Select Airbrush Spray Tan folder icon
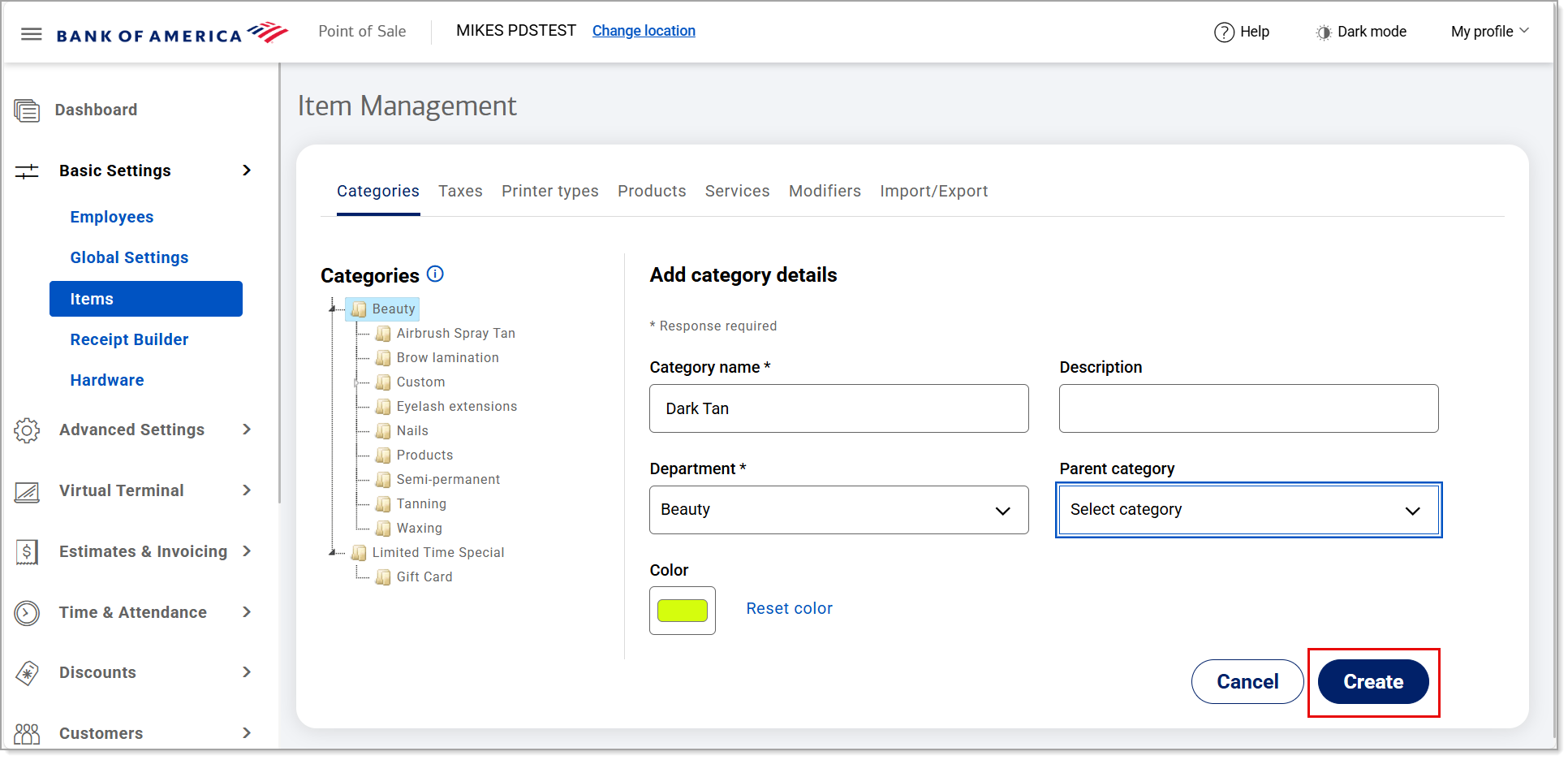 [383, 334]
